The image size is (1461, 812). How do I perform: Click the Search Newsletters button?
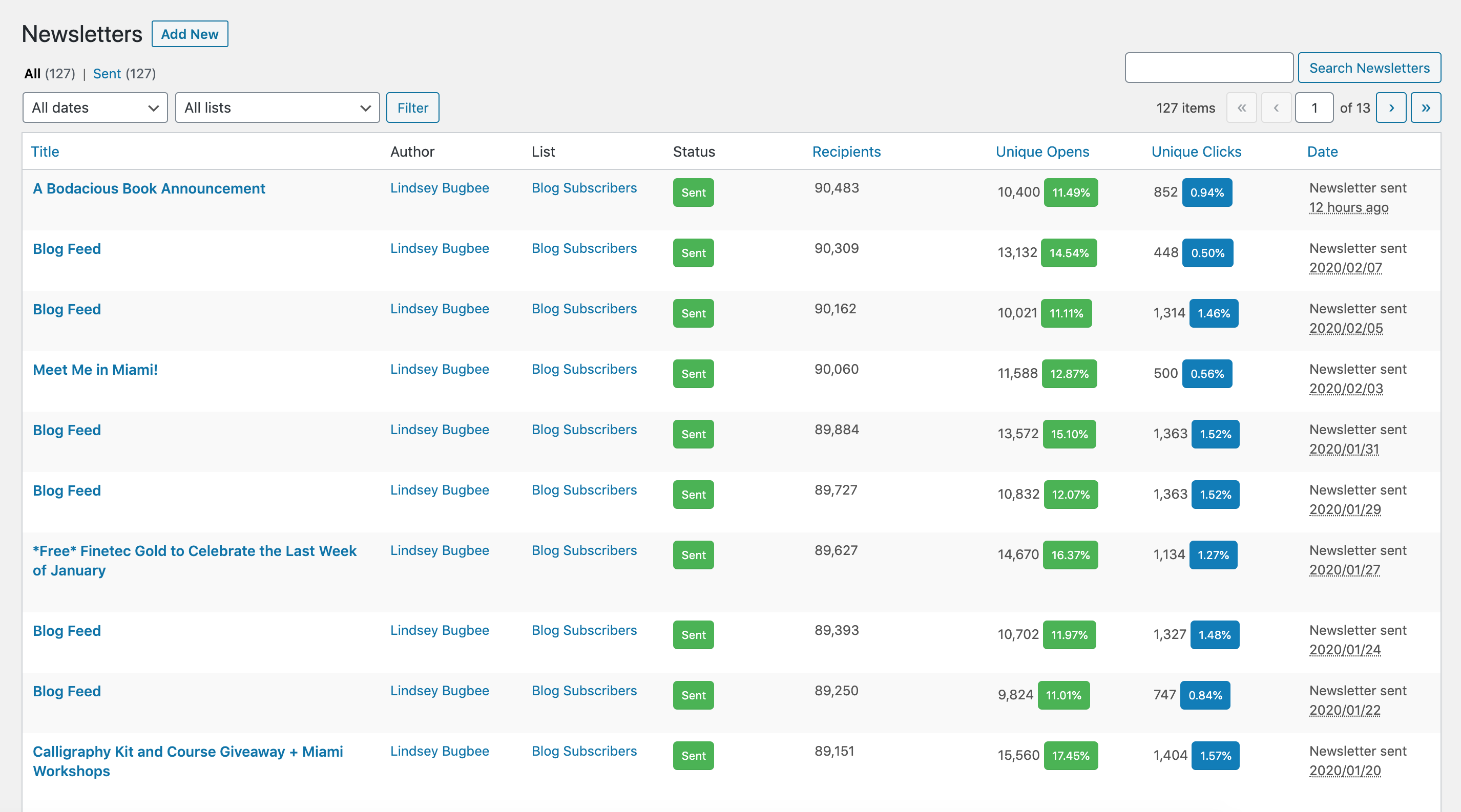coord(1369,68)
